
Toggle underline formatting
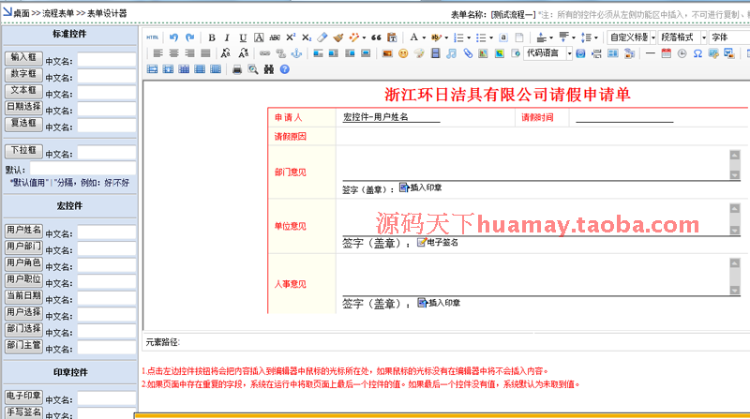point(243,37)
